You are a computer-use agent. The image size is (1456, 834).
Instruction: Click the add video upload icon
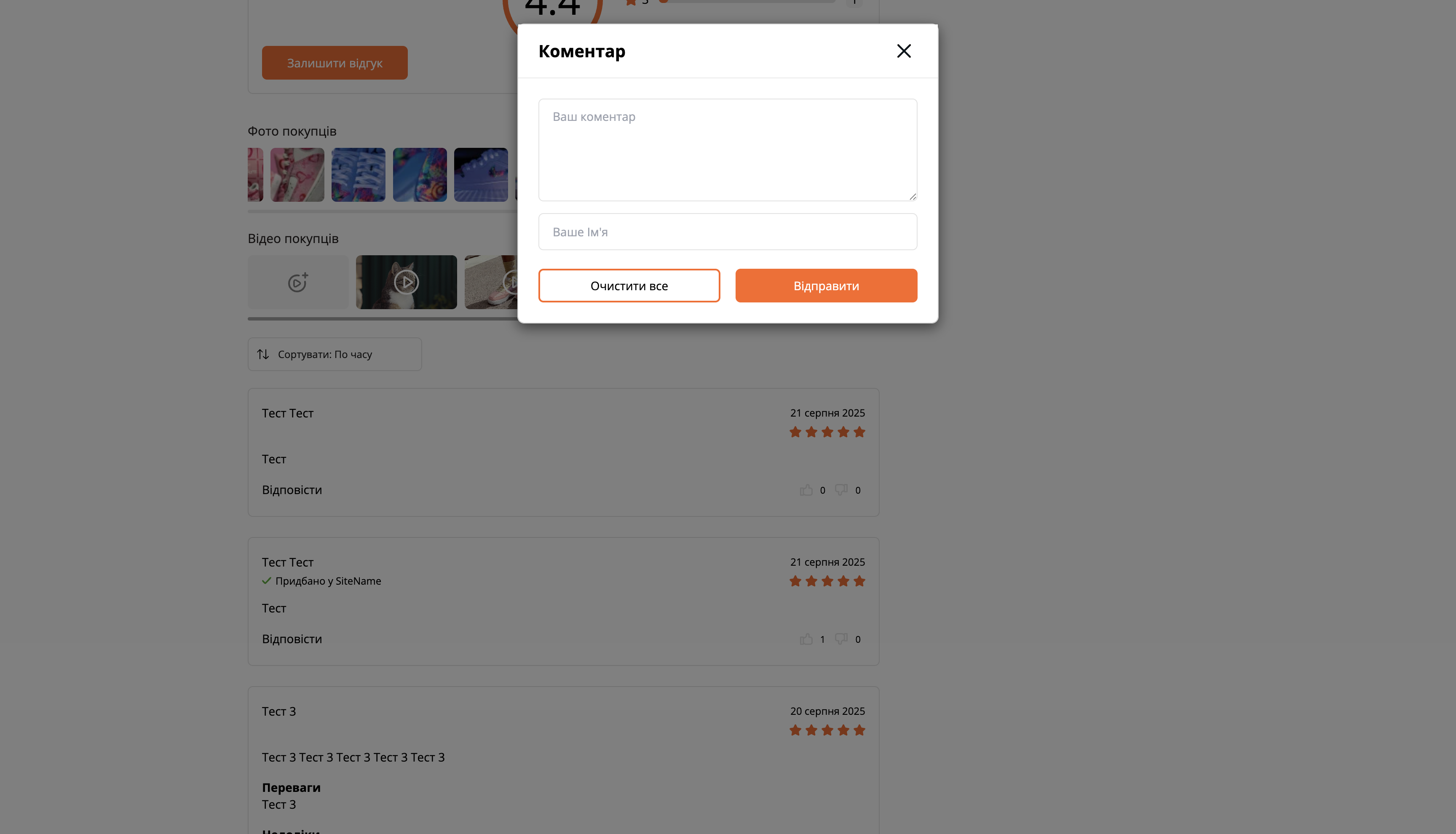pyautogui.click(x=298, y=282)
